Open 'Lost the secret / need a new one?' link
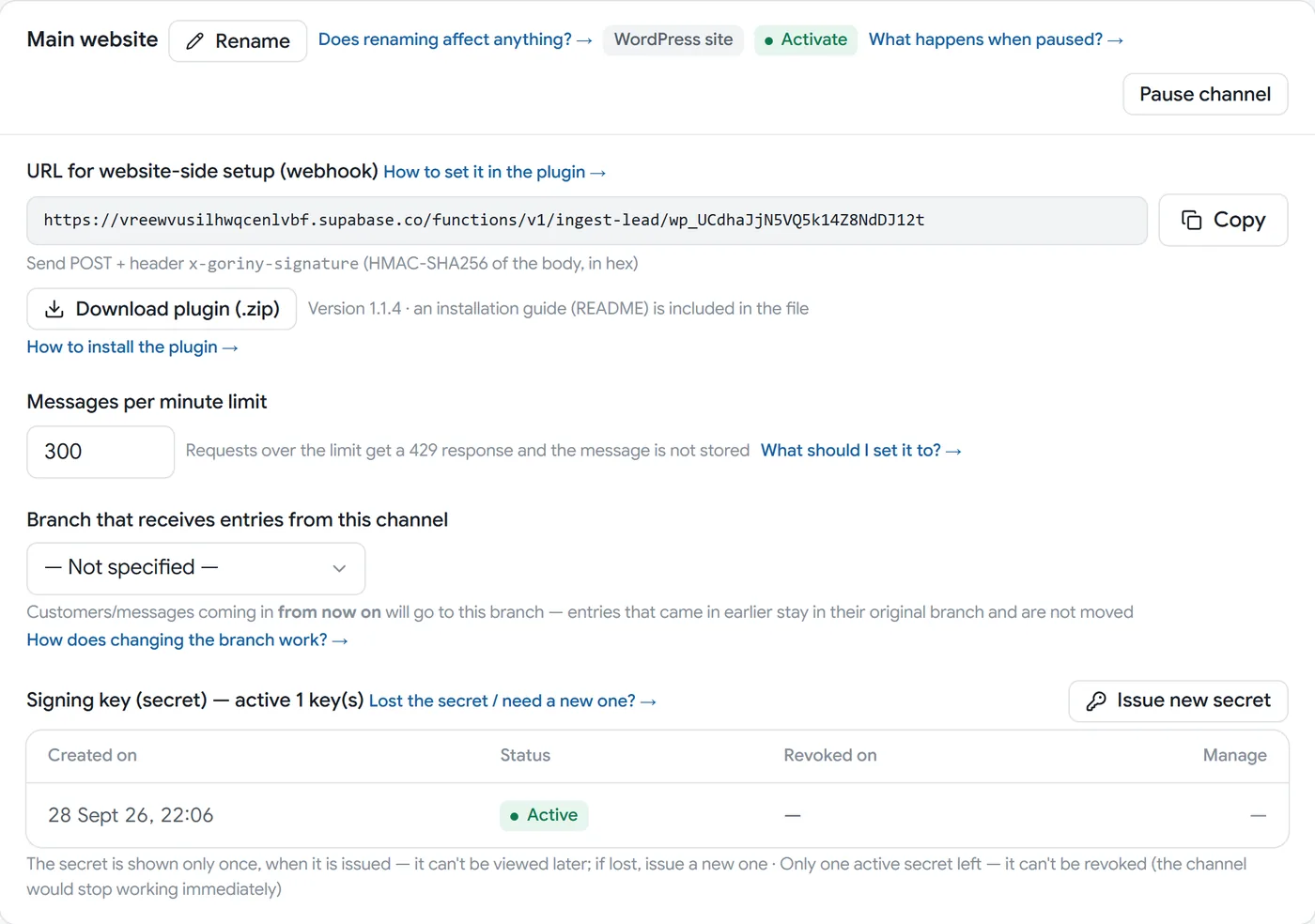The height and width of the screenshot is (924, 1315). (513, 701)
